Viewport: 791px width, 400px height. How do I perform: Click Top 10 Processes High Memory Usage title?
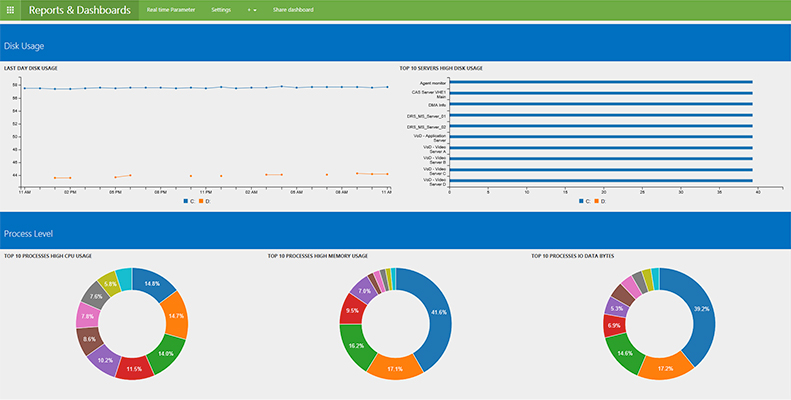pyautogui.click(x=318, y=256)
